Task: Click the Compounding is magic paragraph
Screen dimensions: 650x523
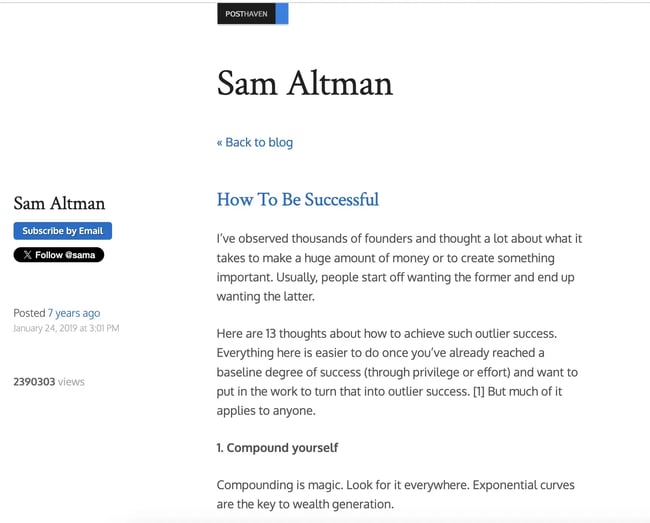Action: pyautogui.click(x=395, y=494)
